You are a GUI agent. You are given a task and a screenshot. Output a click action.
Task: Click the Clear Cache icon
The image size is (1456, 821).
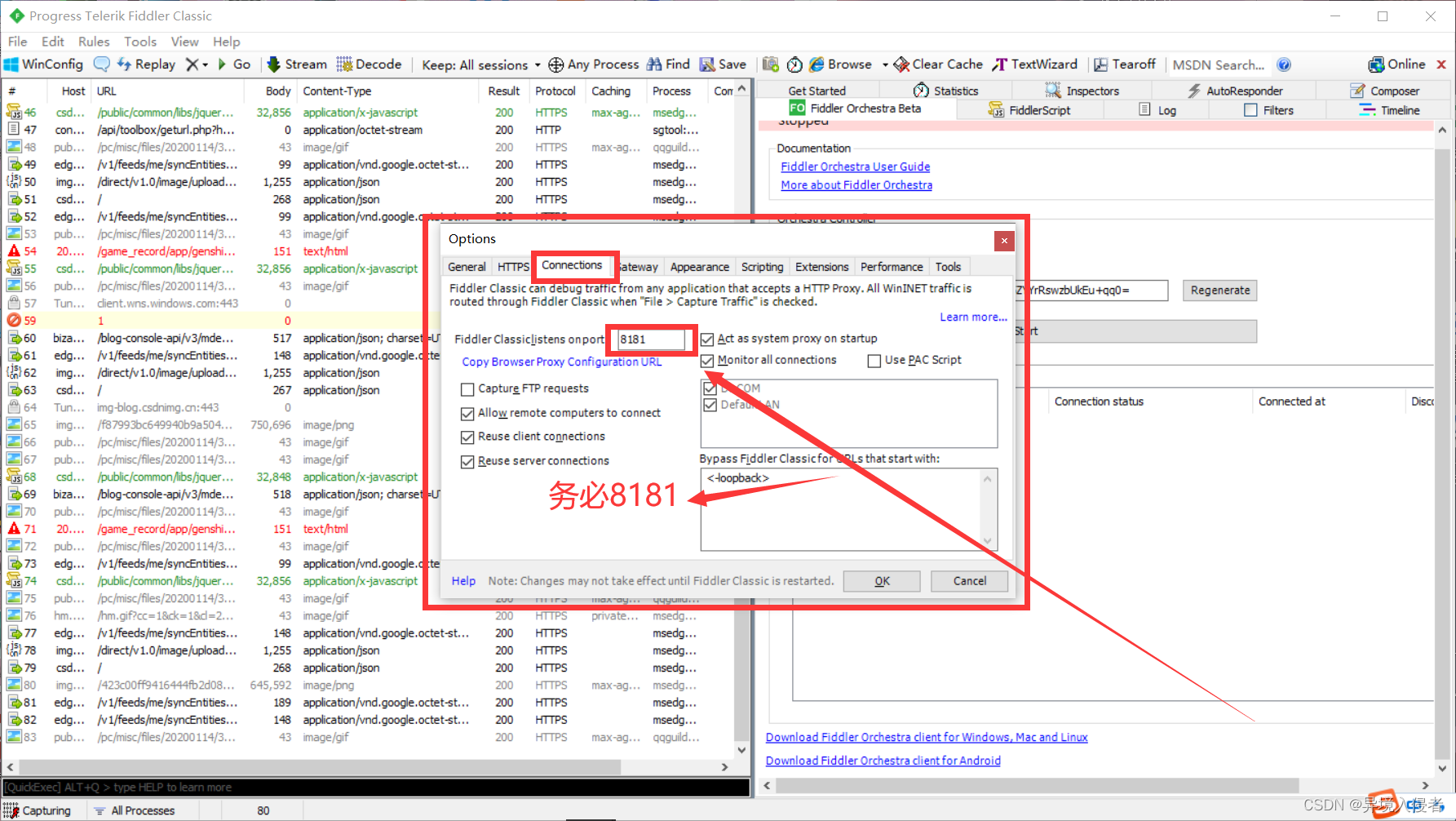pos(901,64)
